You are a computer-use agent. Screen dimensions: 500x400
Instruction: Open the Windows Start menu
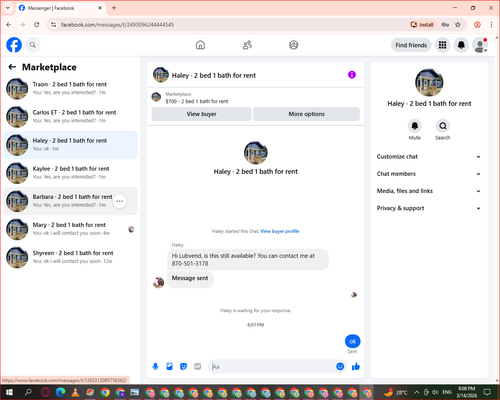9,392
